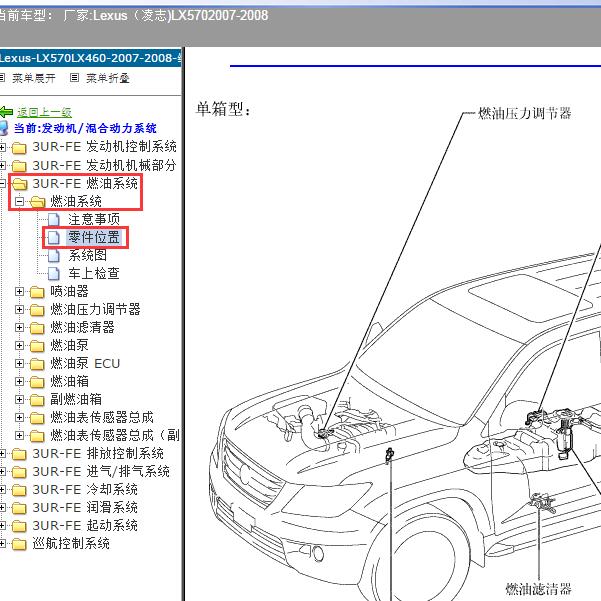
Task: Open the 注意事项 page
Action: [94, 219]
